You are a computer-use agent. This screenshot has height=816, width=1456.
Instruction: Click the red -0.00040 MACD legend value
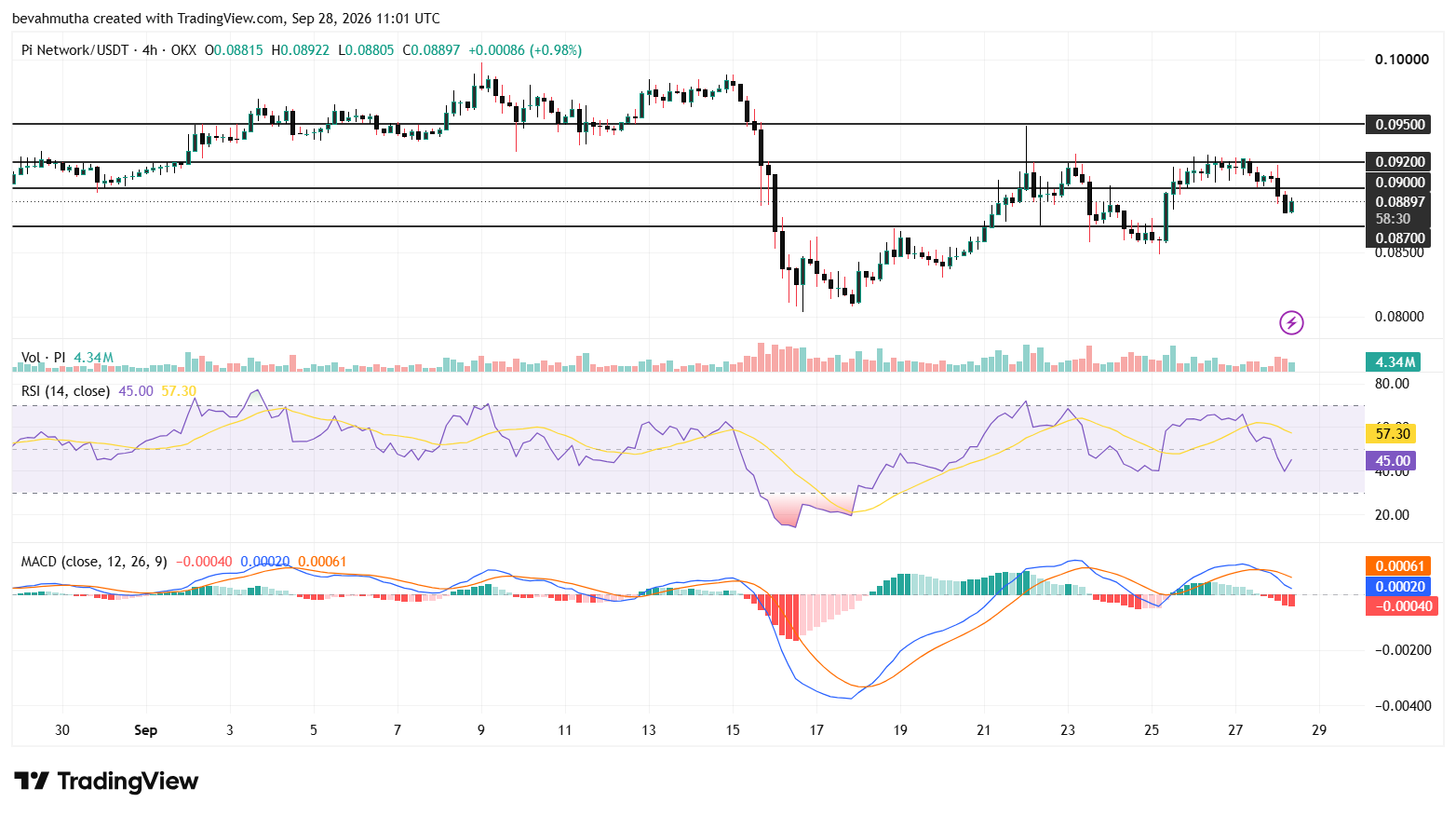coord(204,562)
